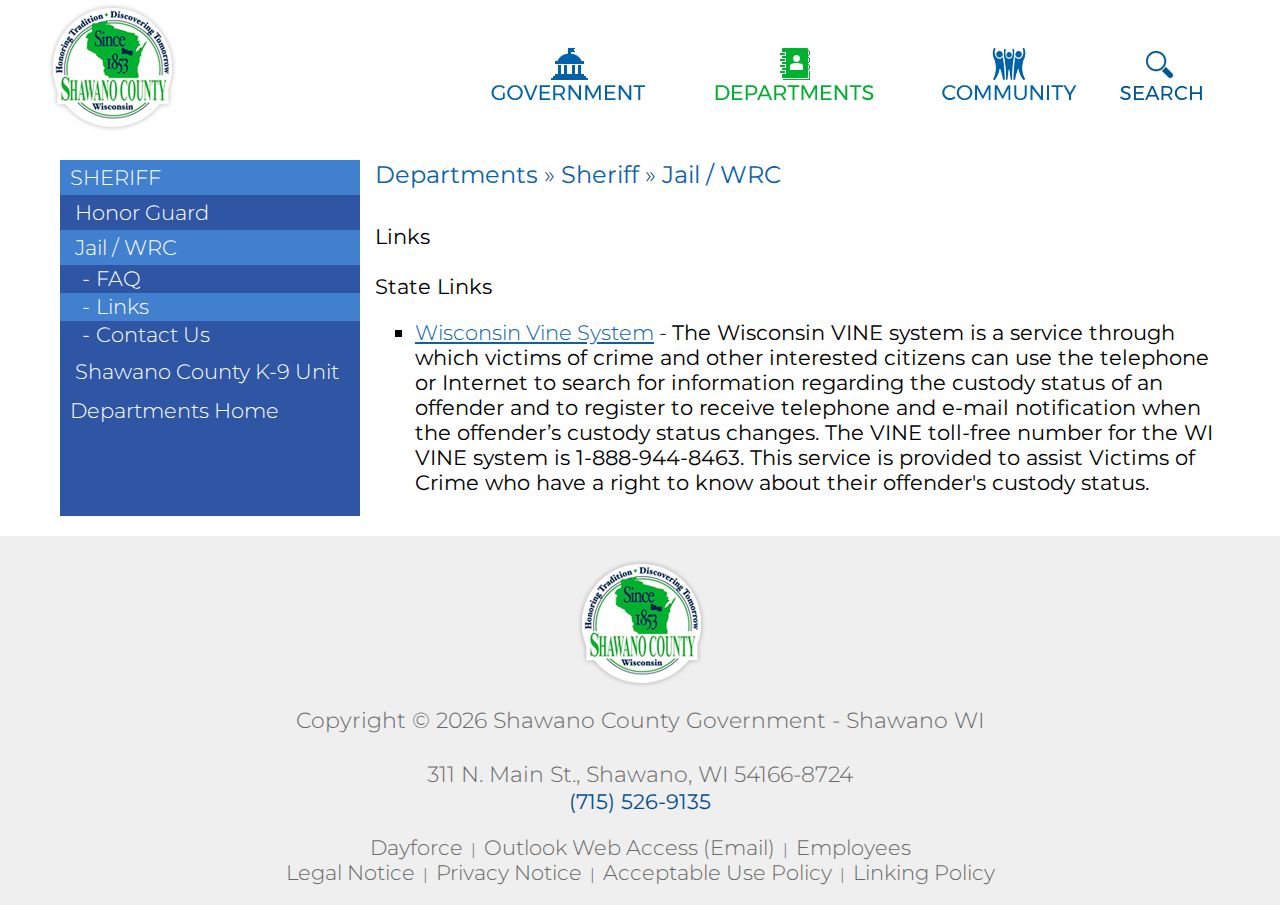1280x905 pixels.
Task: Click the Departments address book icon
Action: point(795,64)
